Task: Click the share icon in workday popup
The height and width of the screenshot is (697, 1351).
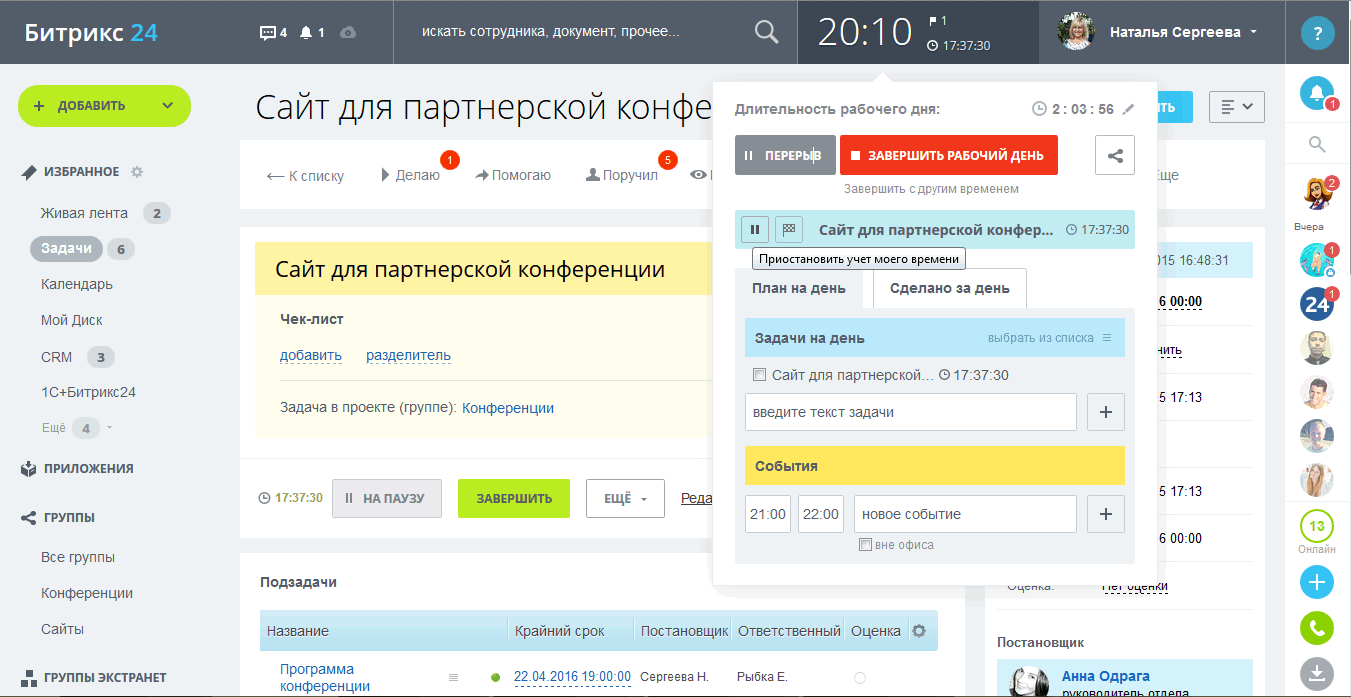Action: tap(1115, 155)
